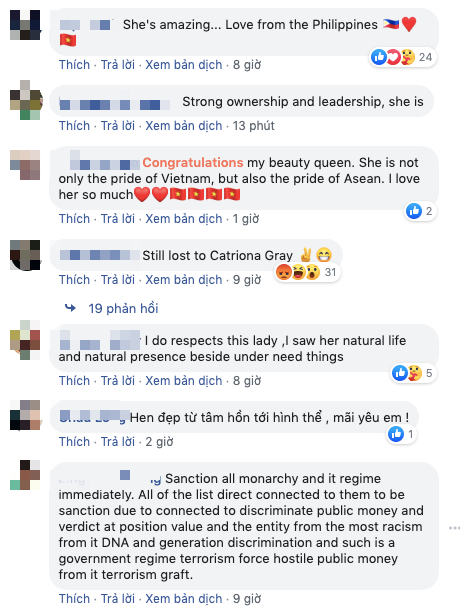Open the 13 phút timestamp link
The height and width of the screenshot is (616, 460).
coord(253,126)
